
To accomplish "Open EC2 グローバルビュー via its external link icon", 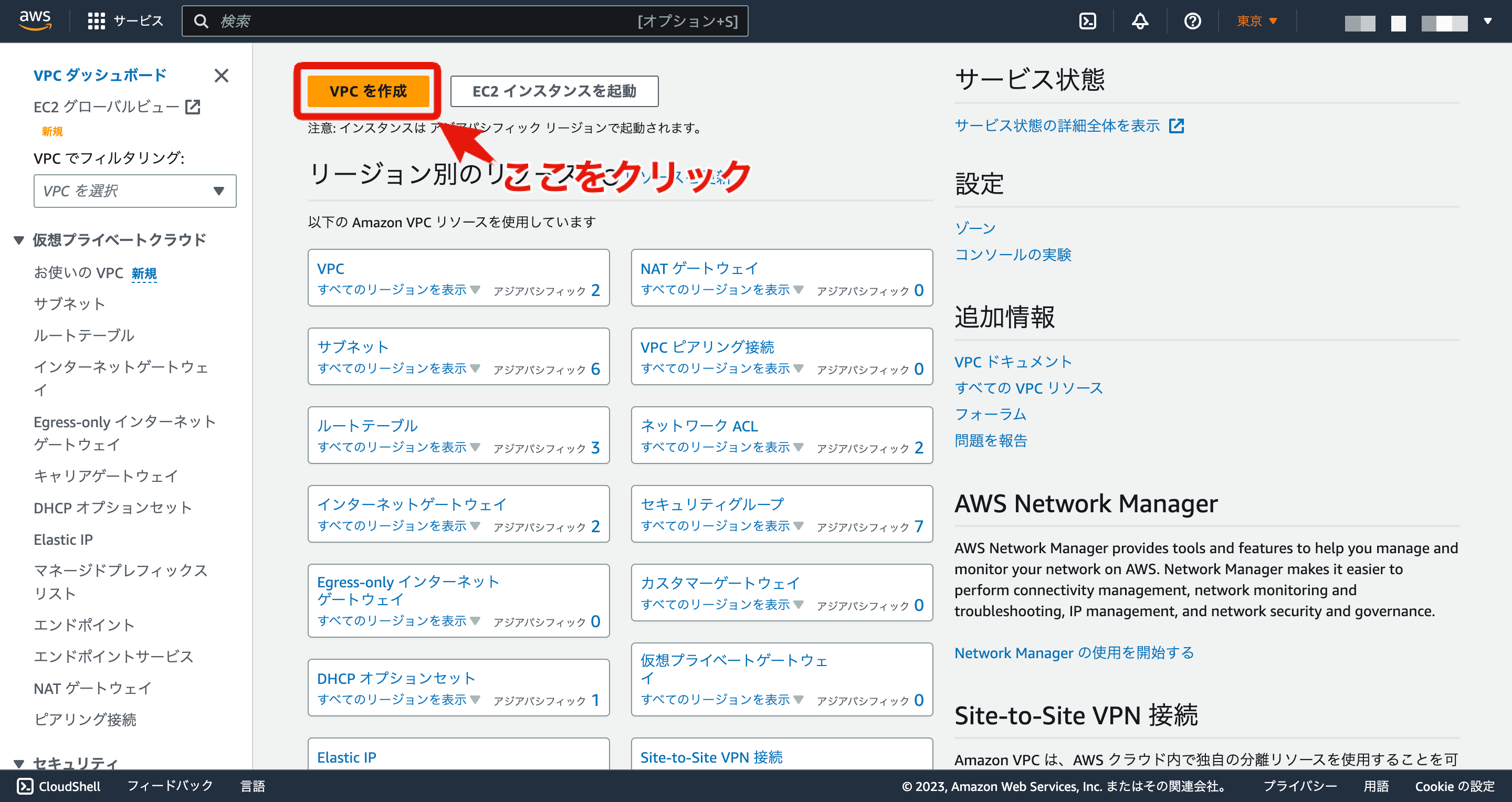I will tap(194, 107).
